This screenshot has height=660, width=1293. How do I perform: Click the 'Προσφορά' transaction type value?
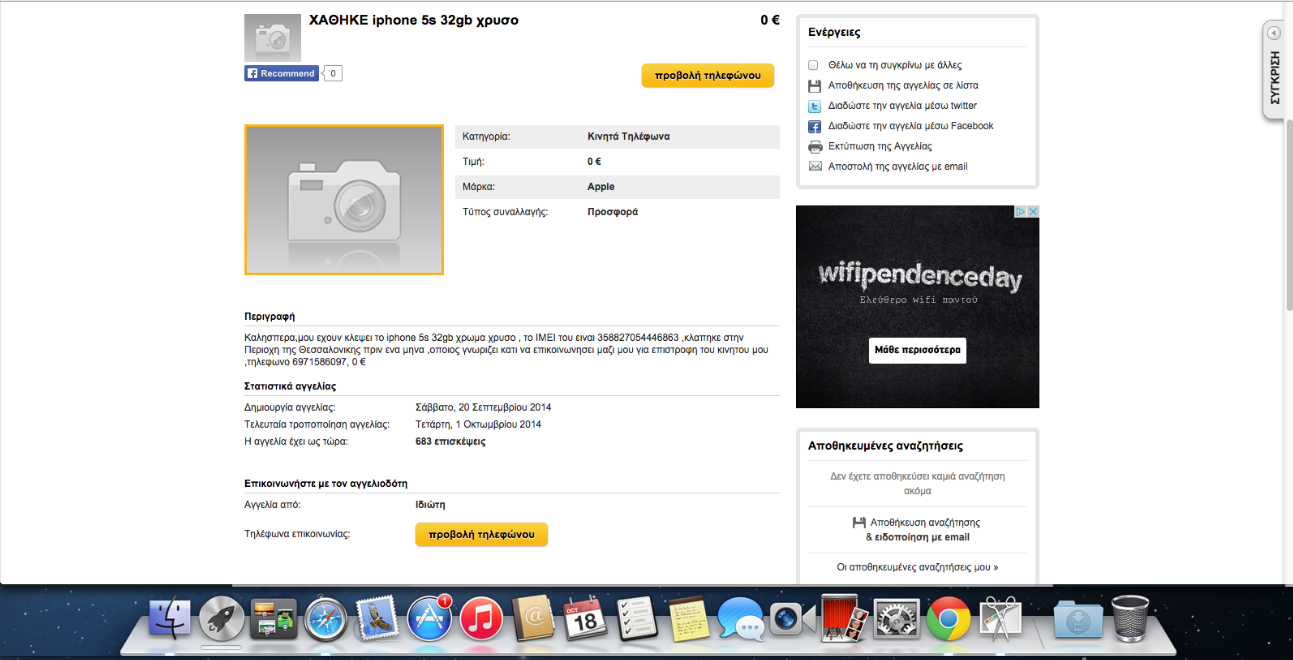(x=612, y=212)
